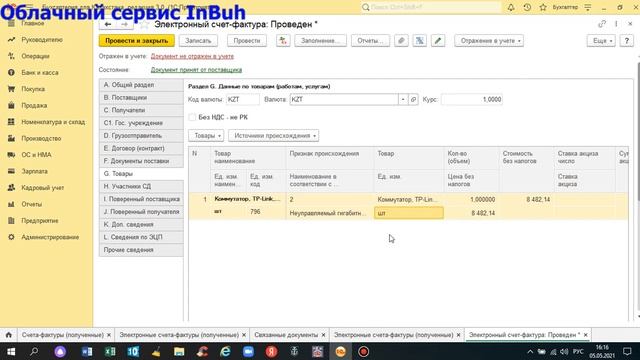640x360 pixels.
Task: Open Zoom from the taskbar
Action: [248, 351]
